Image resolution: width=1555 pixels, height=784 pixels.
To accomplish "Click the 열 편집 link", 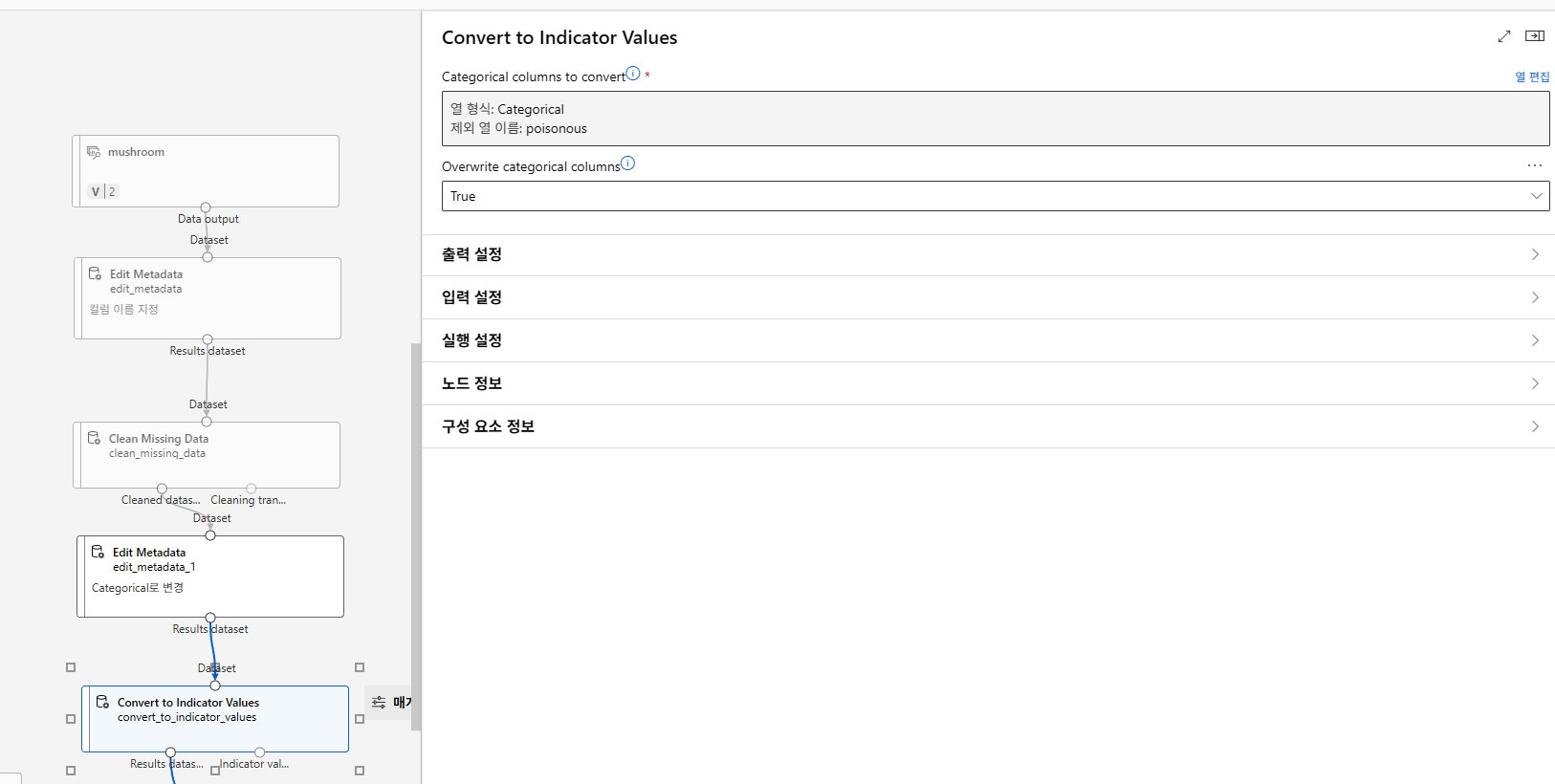I will pos(1532,76).
